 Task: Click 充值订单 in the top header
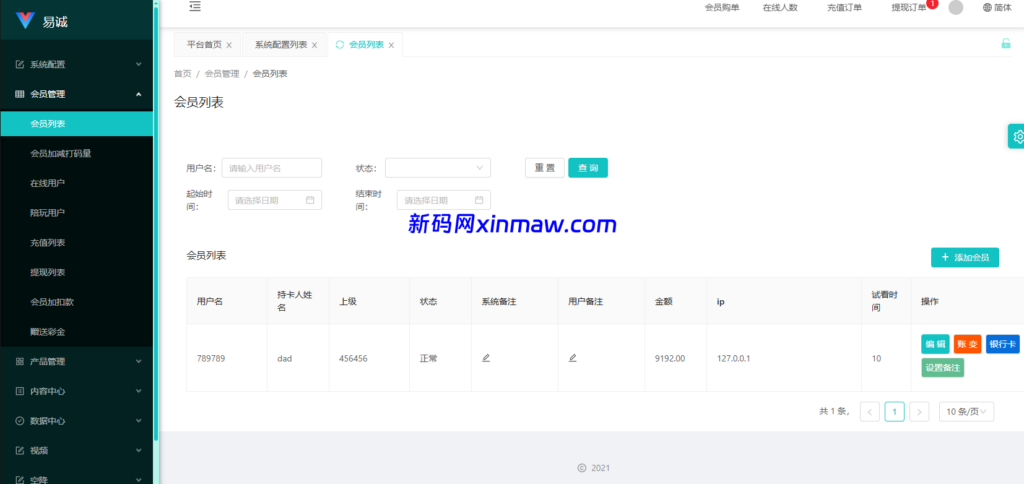844,8
